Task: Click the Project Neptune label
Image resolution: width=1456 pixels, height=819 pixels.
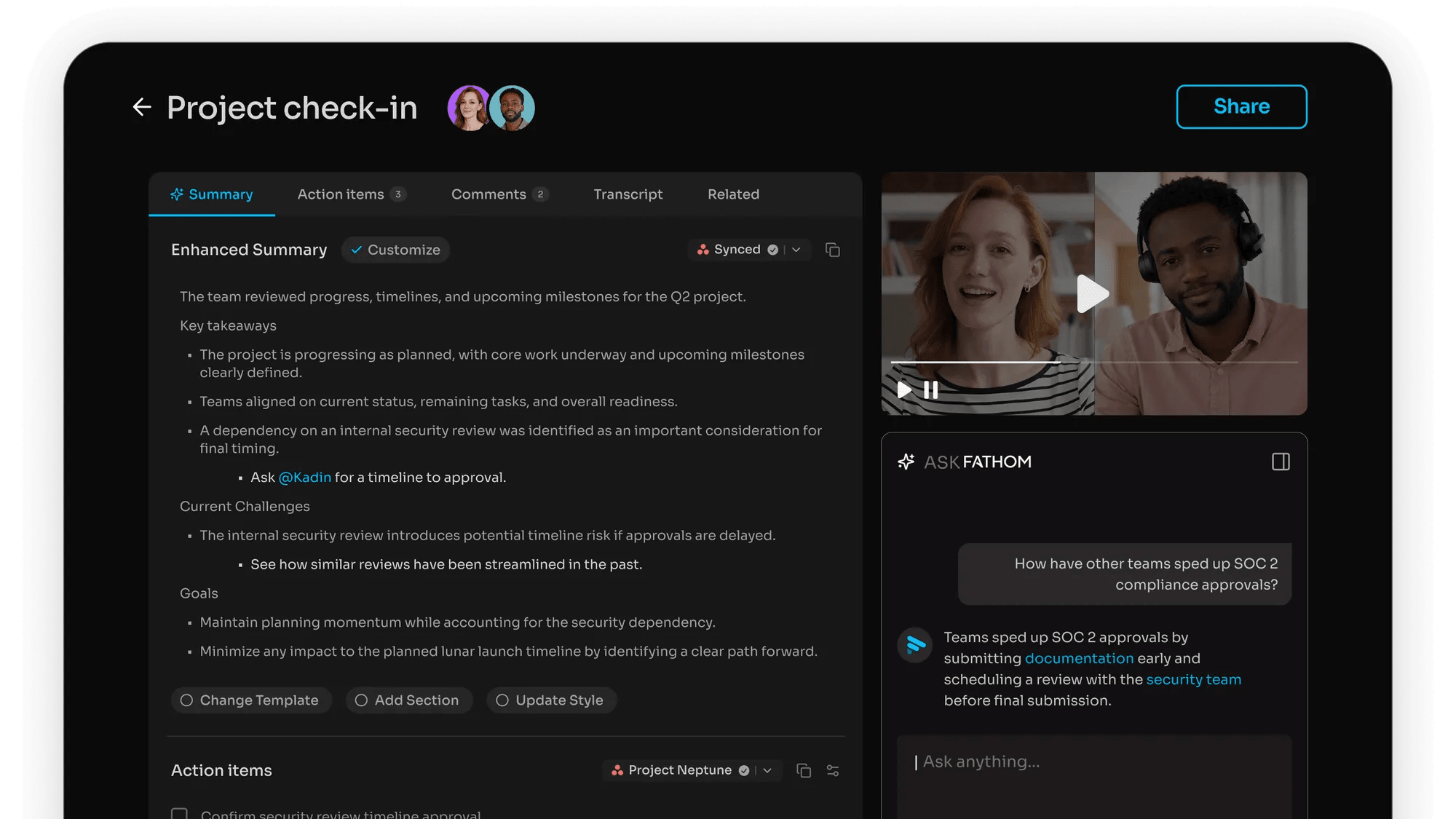Action: [680, 770]
